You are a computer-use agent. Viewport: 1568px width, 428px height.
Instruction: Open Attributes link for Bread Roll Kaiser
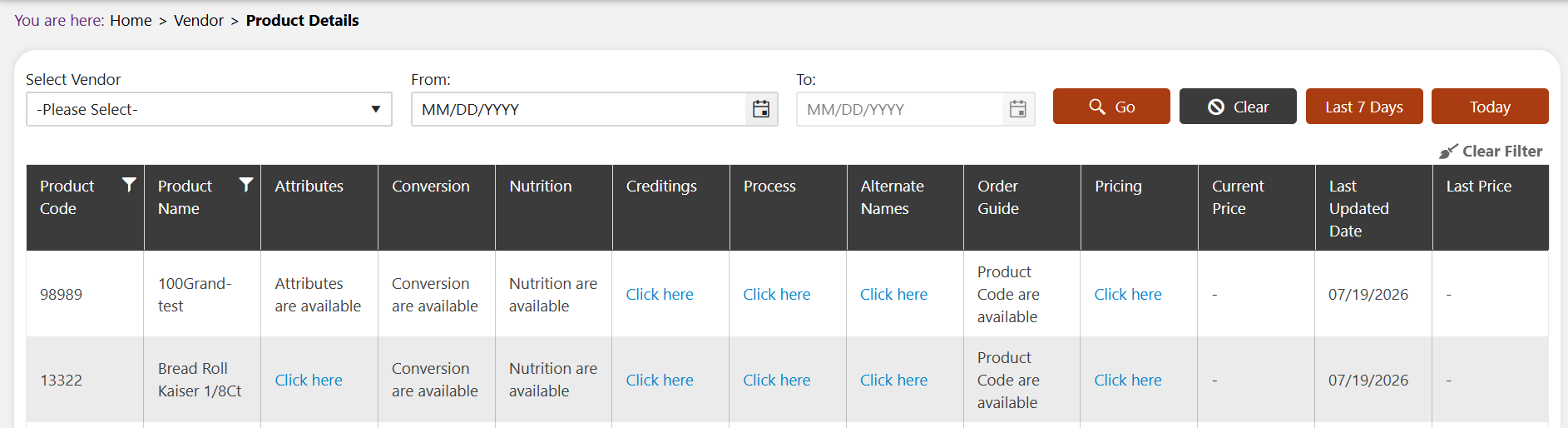309,380
